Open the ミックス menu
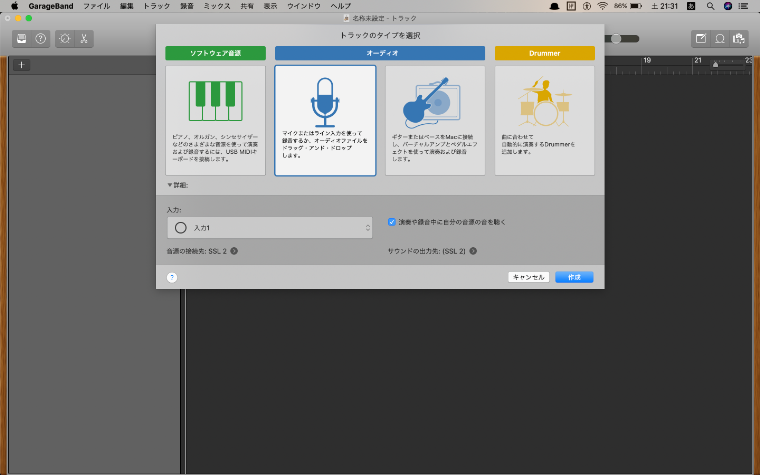The width and height of the screenshot is (760, 475). [217, 6]
